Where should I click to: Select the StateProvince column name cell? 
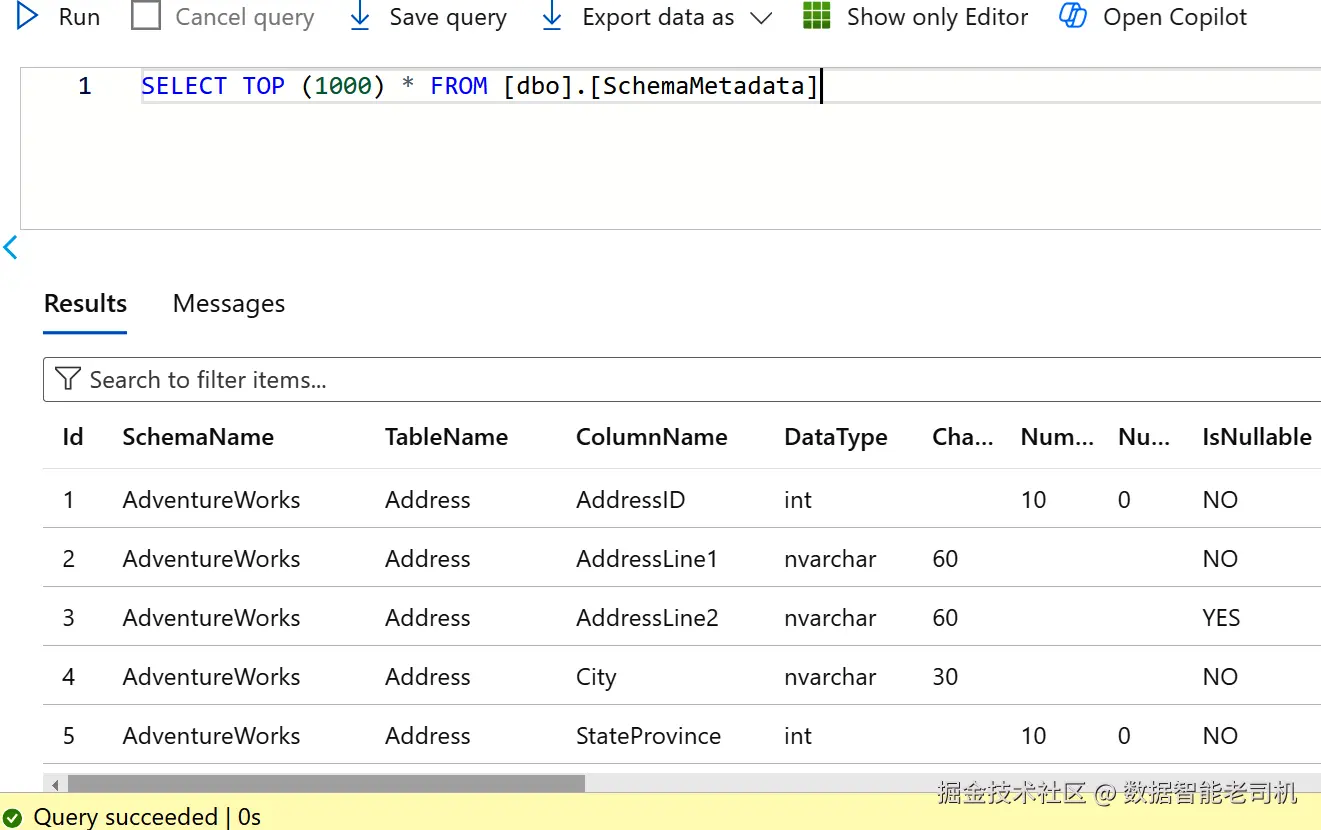[x=648, y=735]
